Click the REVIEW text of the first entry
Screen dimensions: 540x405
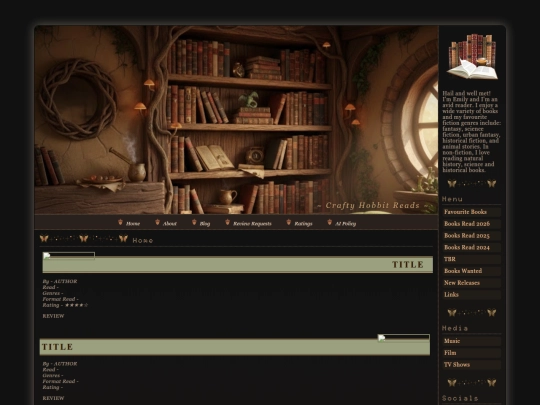[53, 316]
